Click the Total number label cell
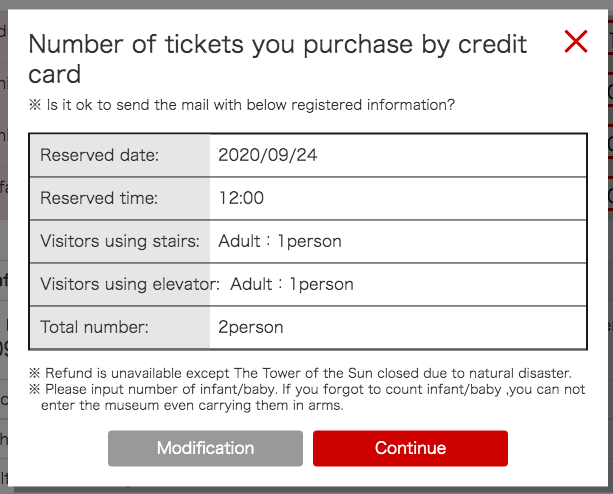The height and width of the screenshot is (494, 613). (x=120, y=327)
